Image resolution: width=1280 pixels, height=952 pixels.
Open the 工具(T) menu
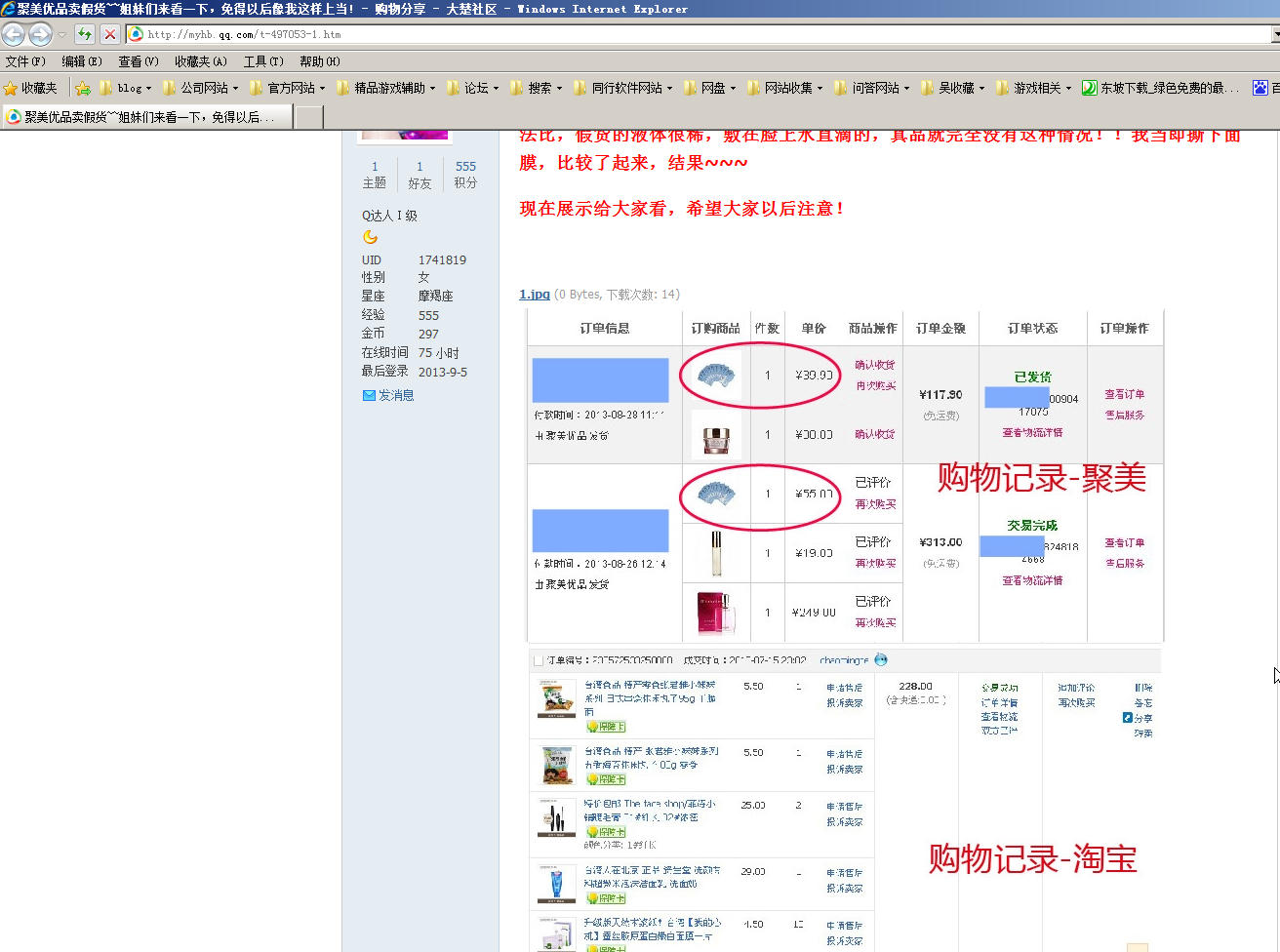tap(263, 61)
